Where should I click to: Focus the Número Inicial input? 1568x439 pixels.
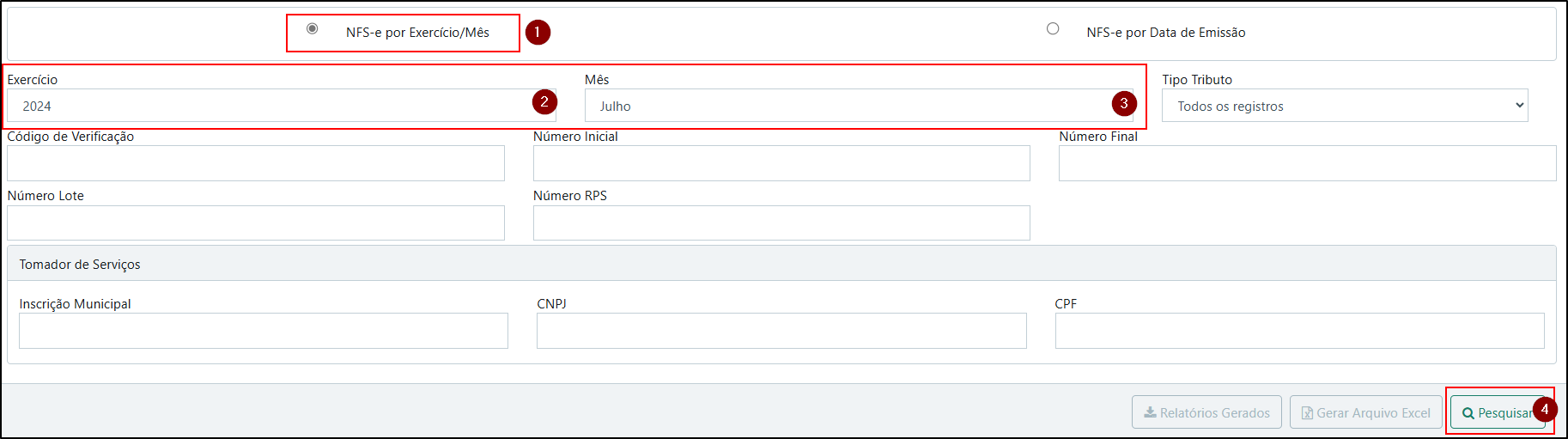pos(781,163)
